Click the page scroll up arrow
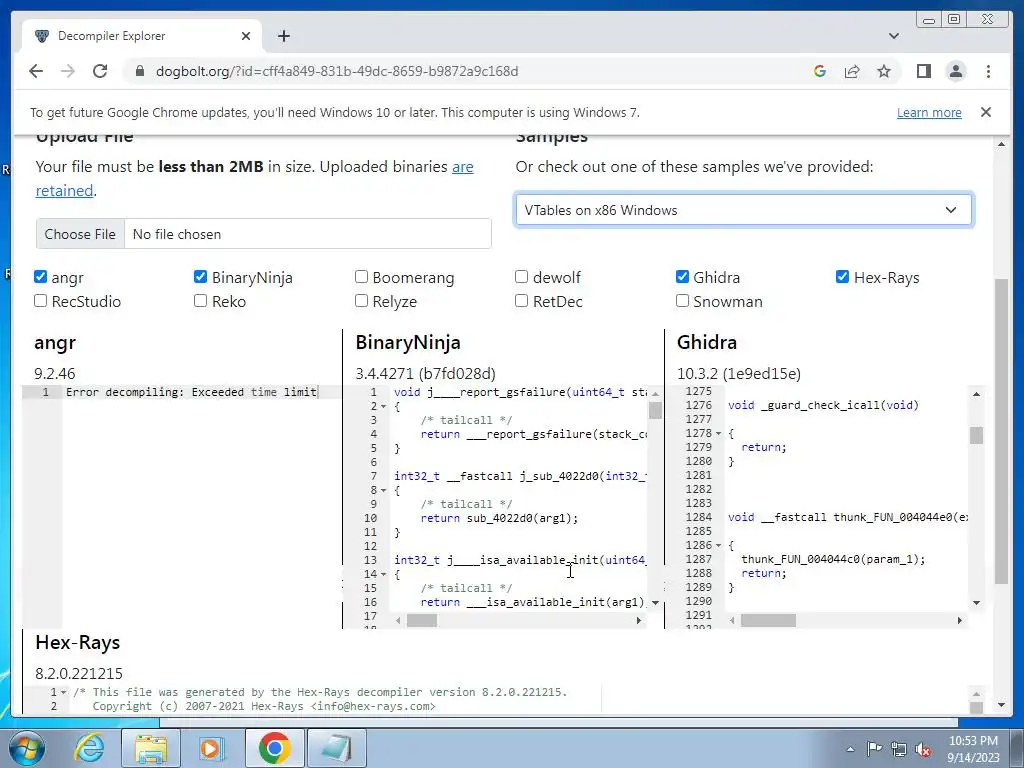Viewport: 1024px width, 768px height. click(x=1002, y=144)
